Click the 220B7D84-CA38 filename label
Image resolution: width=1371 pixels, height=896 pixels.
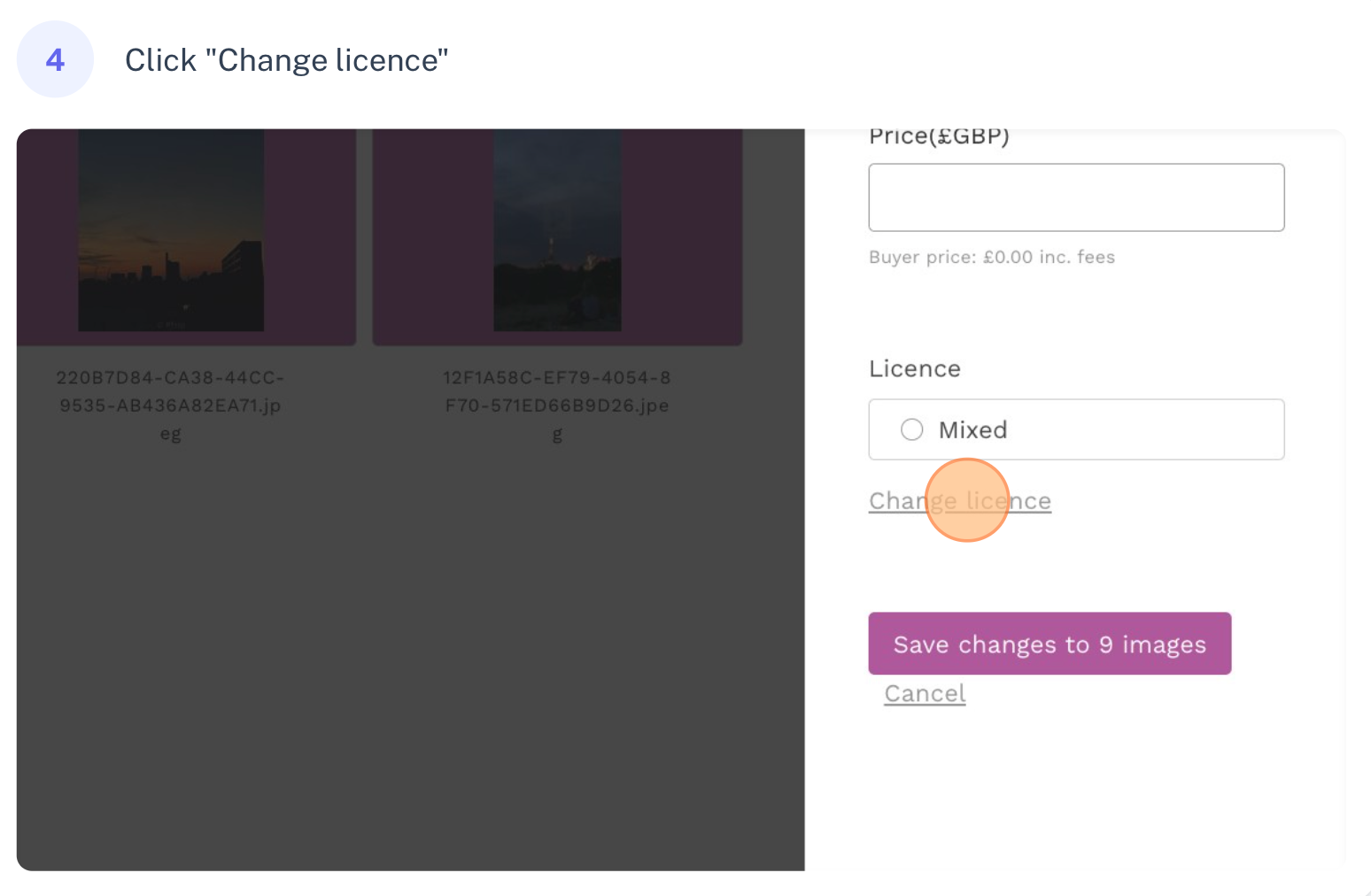(170, 406)
